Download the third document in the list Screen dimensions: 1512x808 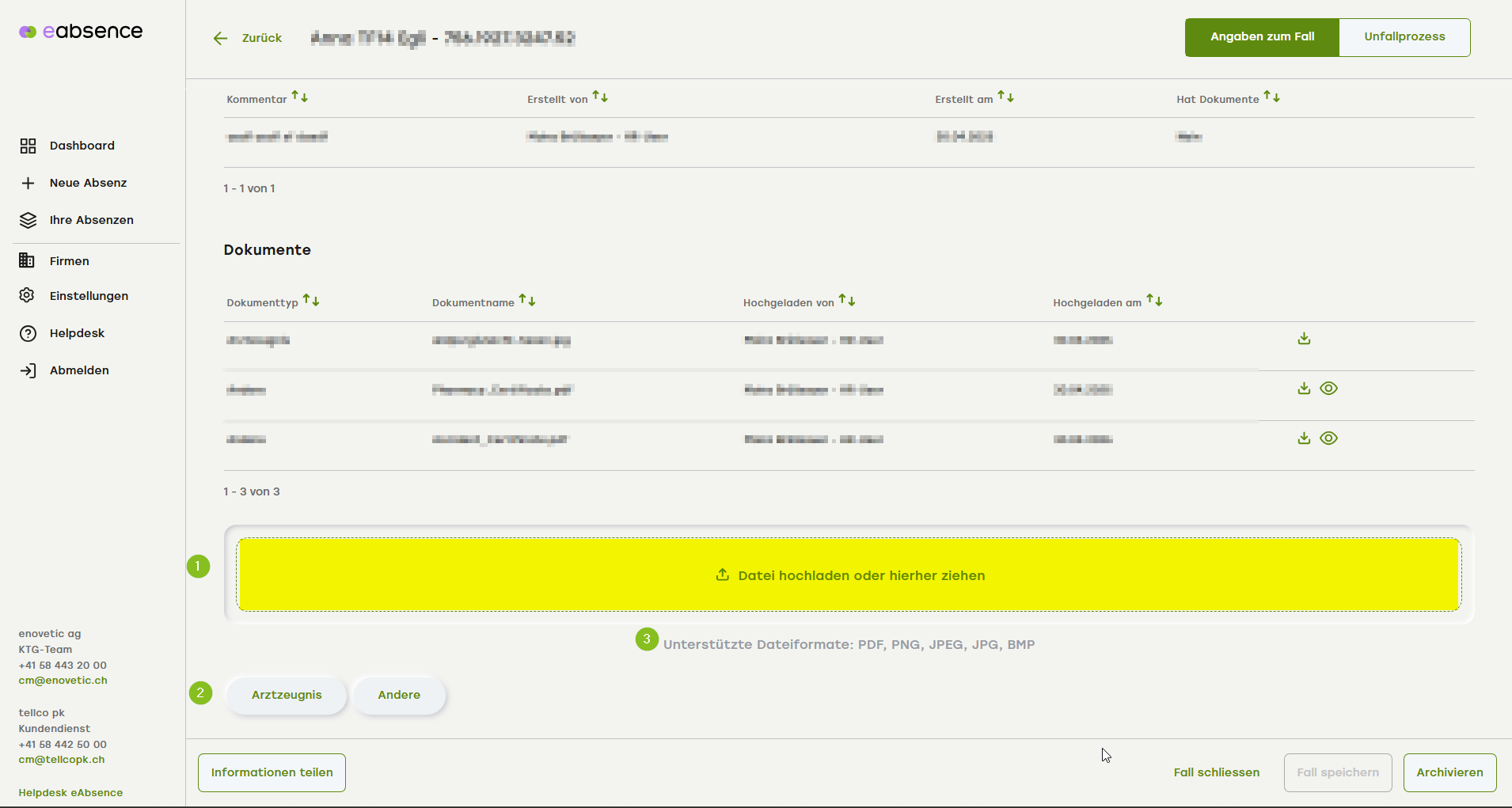point(1304,438)
